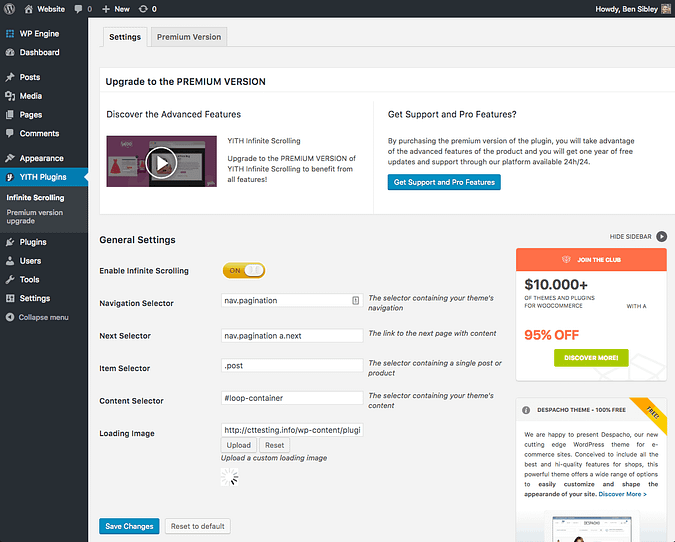675x542 pixels.
Task: Click the home icon beside Website
Action: [x=28, y=9]
